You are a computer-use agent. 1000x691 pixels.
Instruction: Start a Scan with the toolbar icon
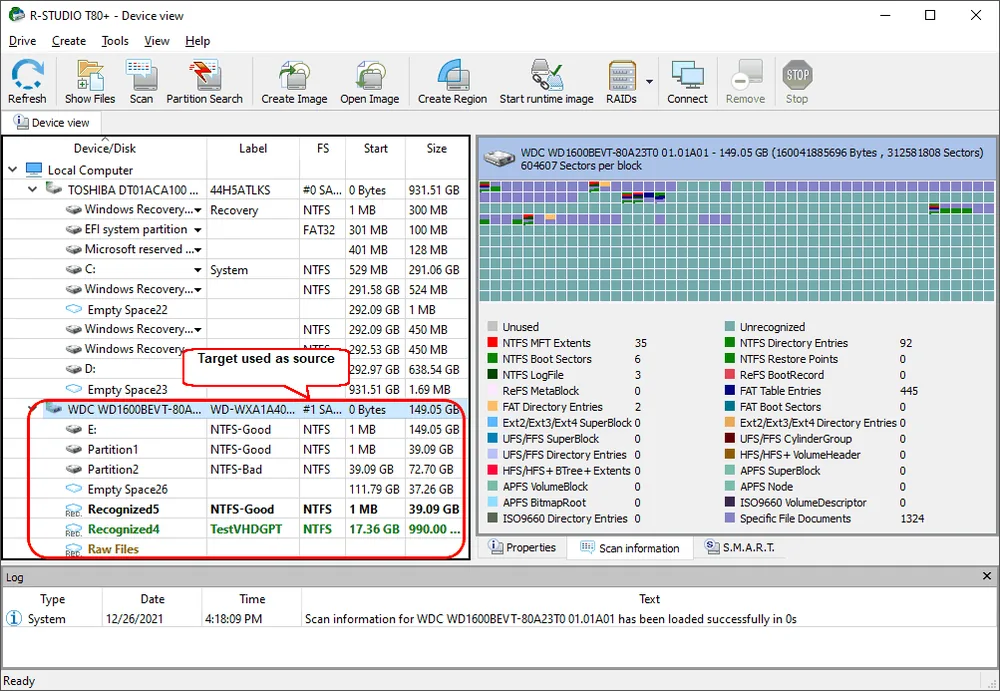click(x=141, y=82)
